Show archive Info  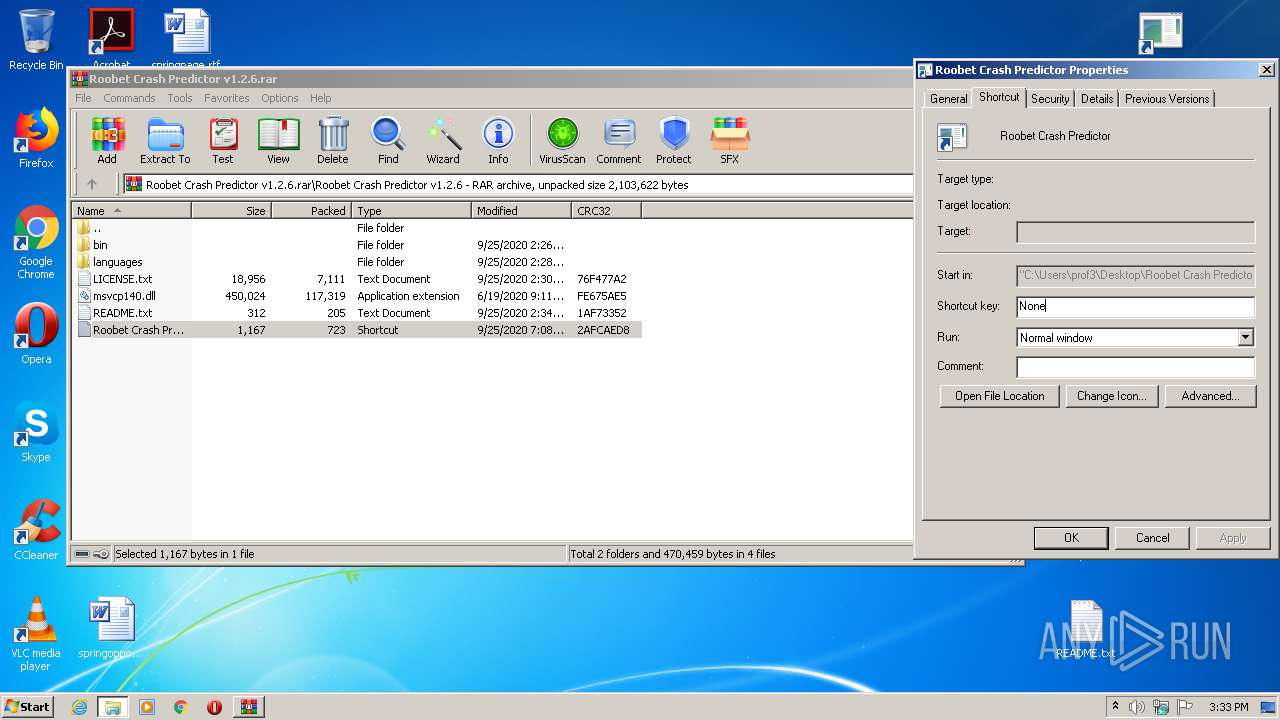[x=498, y=141]
